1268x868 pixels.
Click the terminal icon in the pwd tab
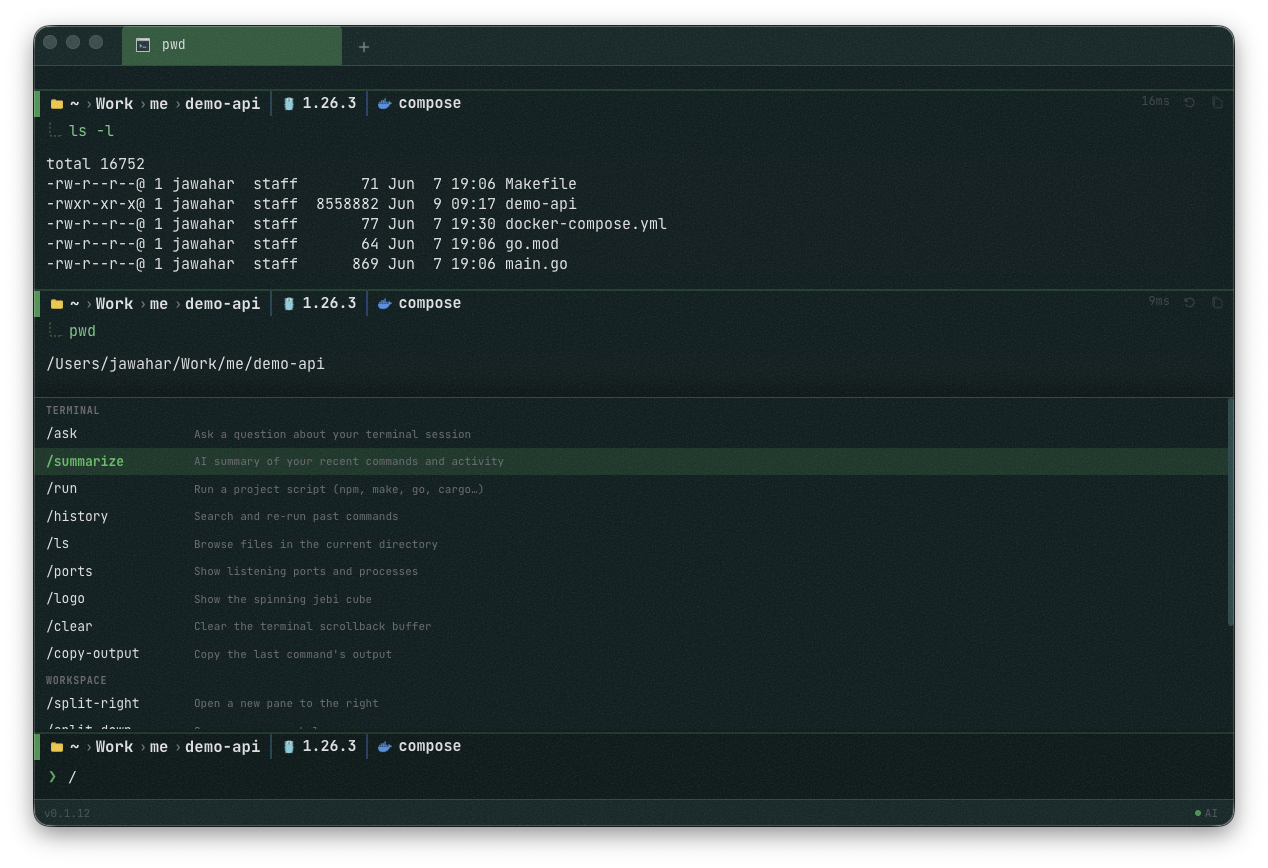click(143, 45)
